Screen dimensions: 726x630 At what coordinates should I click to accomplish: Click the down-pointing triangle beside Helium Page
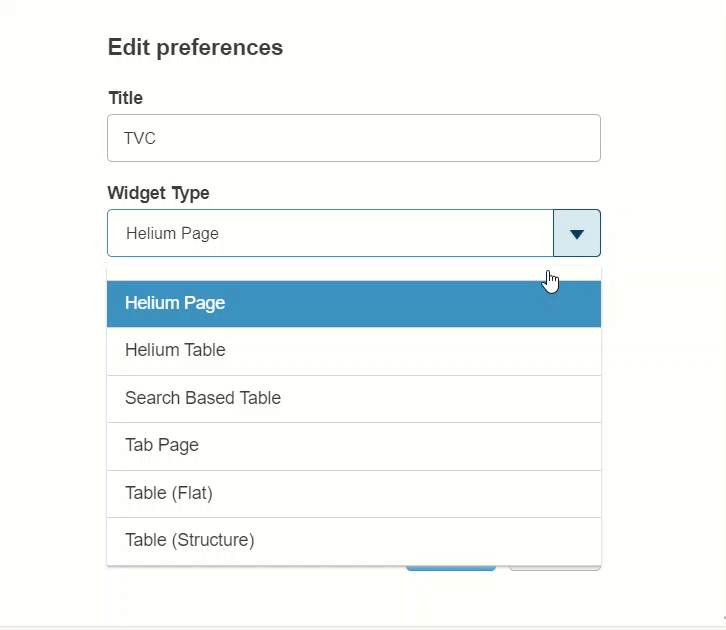point(576,234)
